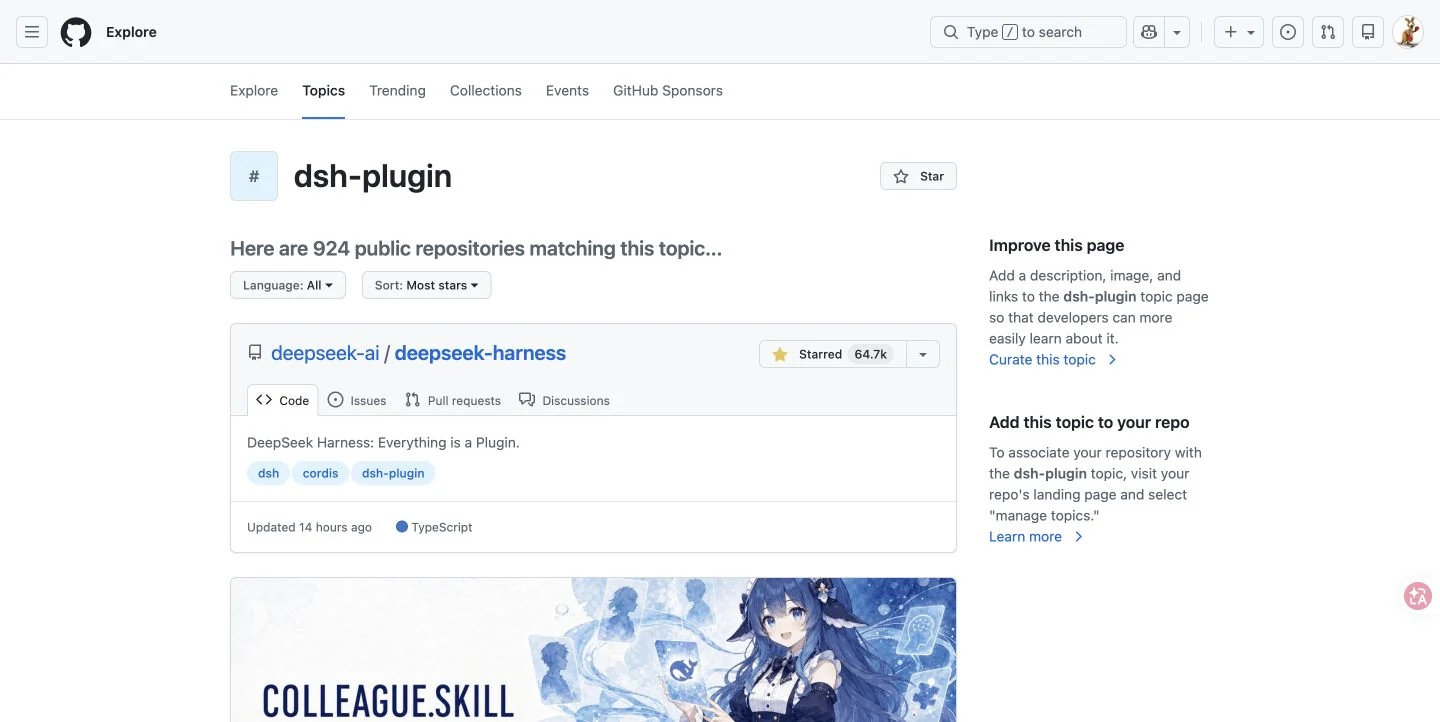Open Pull requests tab of deepseek-harness
This screenshot has width=1440, height=722.
(x=453, y=400)
